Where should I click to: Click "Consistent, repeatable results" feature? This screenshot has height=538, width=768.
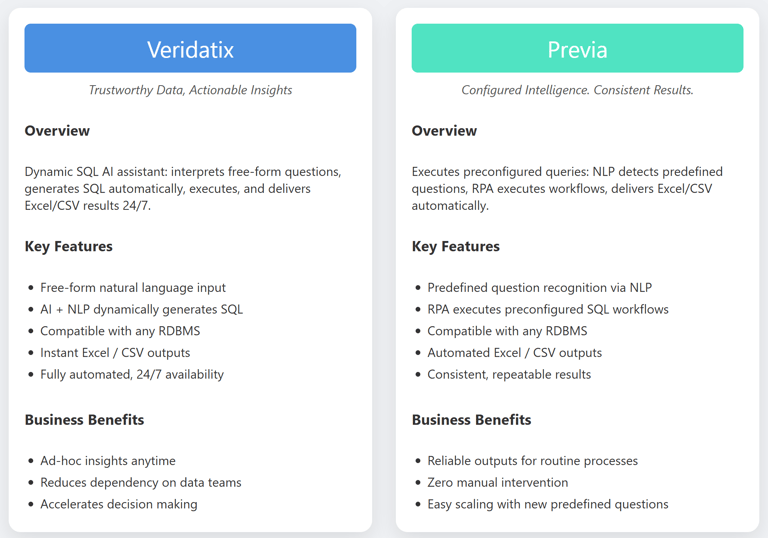(x=509, y=375)
